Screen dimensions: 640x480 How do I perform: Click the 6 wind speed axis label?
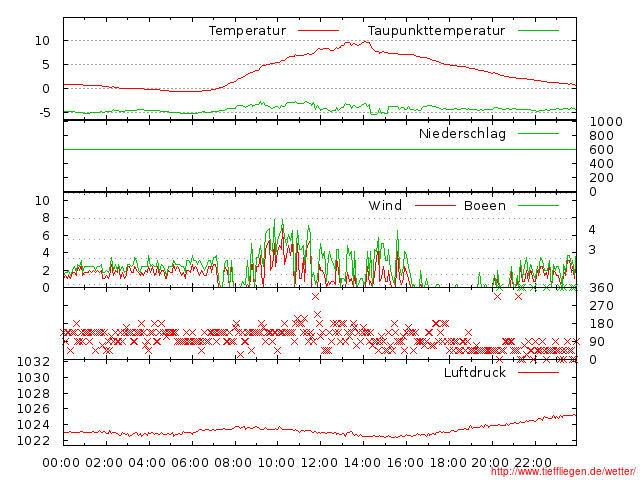pyautogui.click(x=46, y=236)
